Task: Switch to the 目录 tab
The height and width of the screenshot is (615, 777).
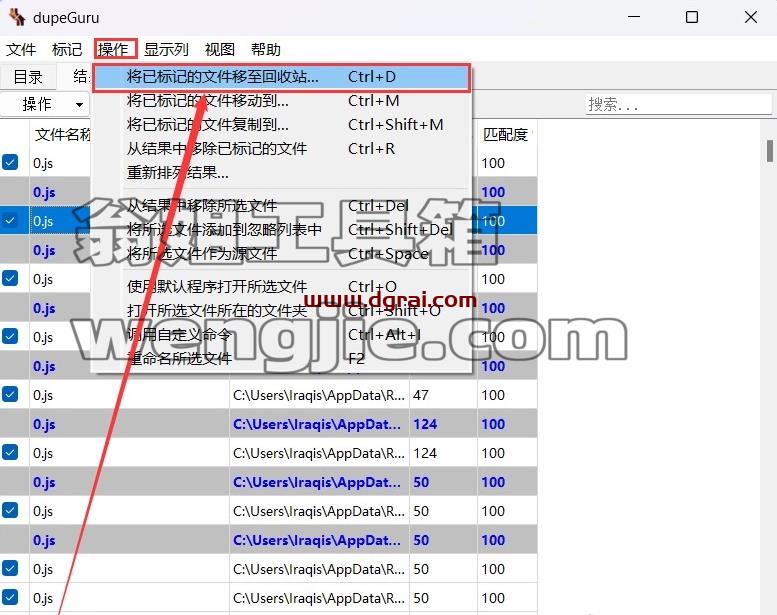Action: [28, 77]
